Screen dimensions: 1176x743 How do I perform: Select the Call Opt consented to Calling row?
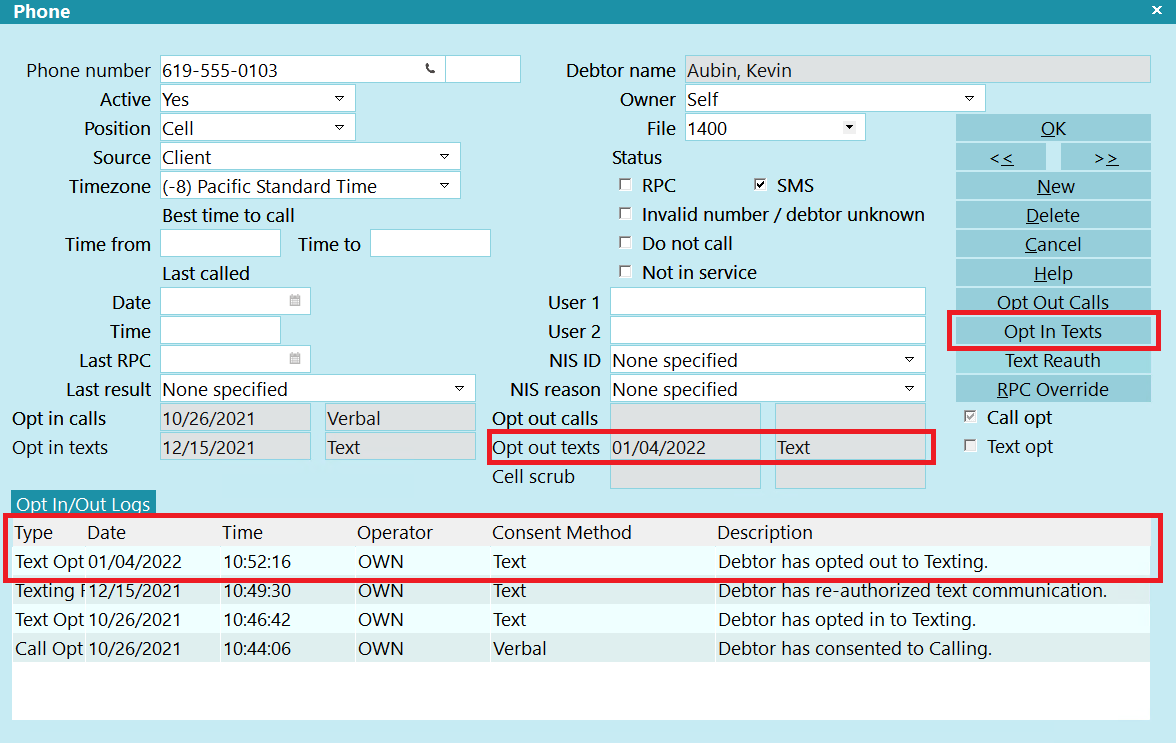581,649
